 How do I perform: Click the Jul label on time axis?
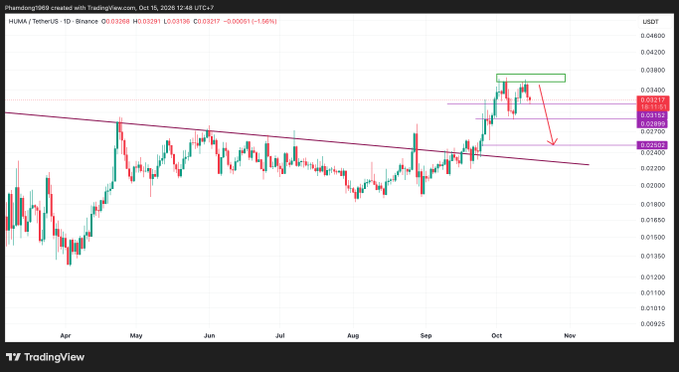point(280,336)
